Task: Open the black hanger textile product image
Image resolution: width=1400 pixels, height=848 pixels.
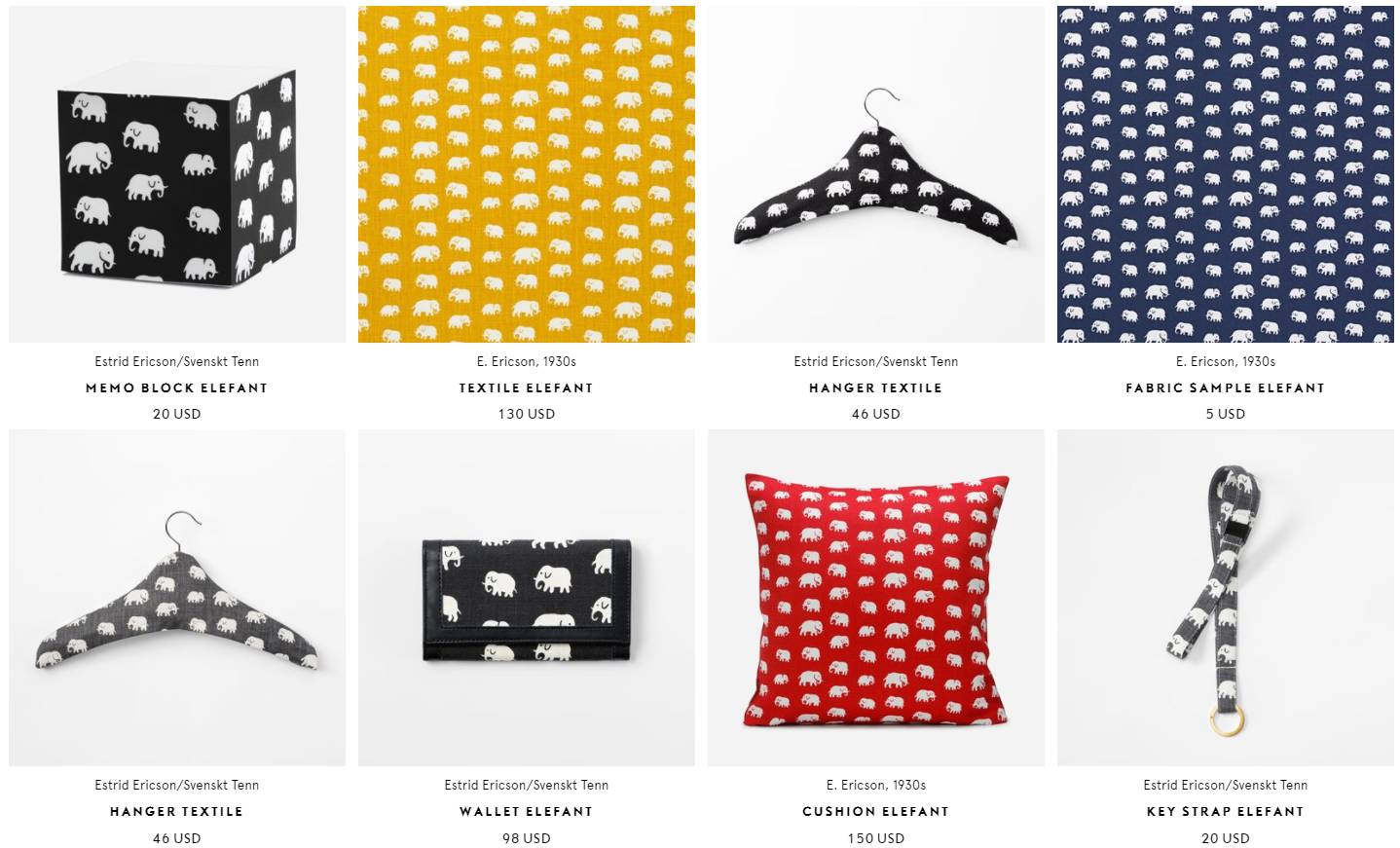Action: pos(876,174)
